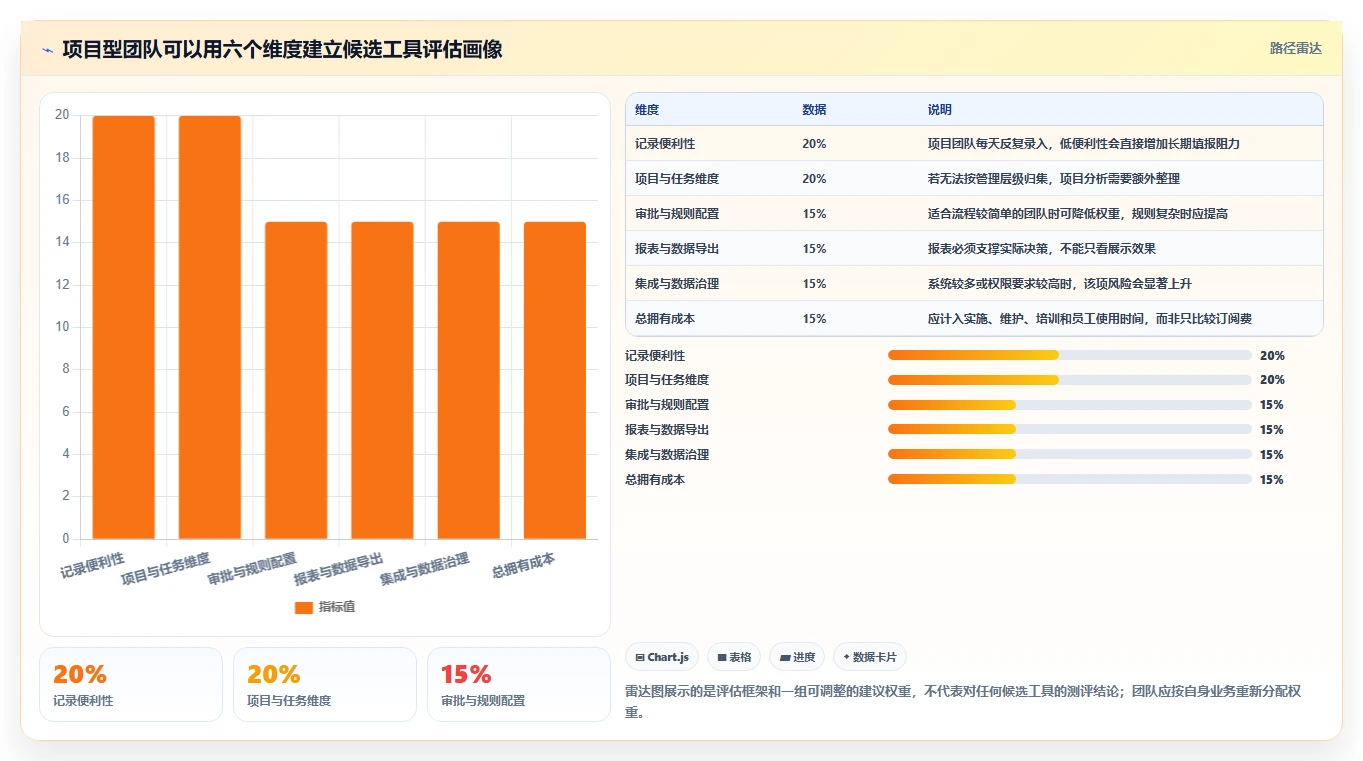Click the 记录便利性 bar in the chart
Image resolution: width=1363 pixels, height=761 pixels.
(124, 327)
